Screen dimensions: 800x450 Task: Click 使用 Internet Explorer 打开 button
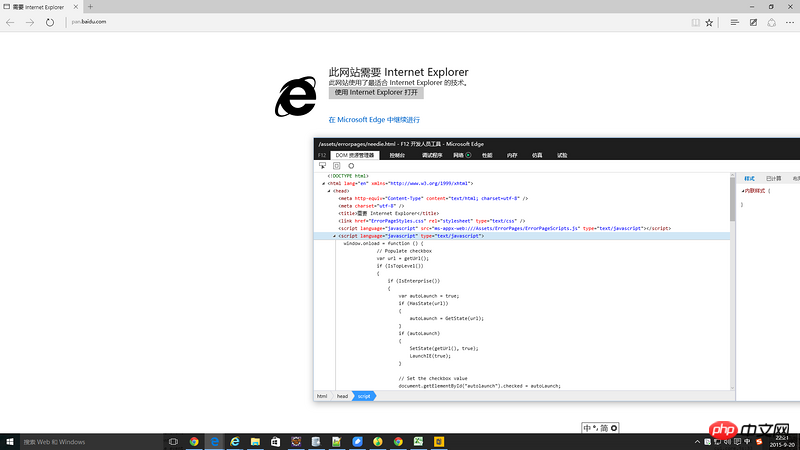[376, 92]
